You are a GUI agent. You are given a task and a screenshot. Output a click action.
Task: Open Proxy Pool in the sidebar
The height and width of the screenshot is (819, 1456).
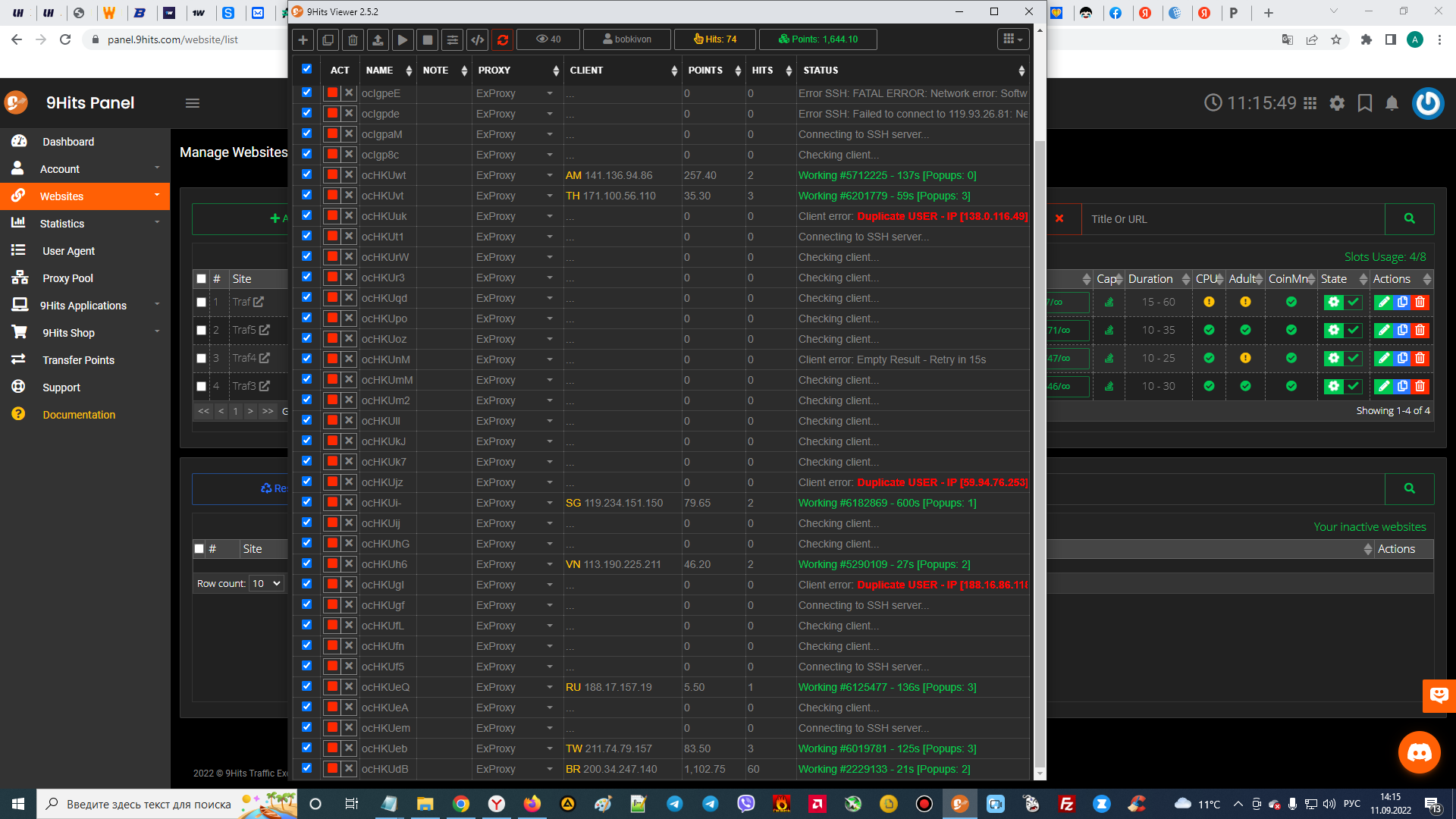click(x=67, y=278)
